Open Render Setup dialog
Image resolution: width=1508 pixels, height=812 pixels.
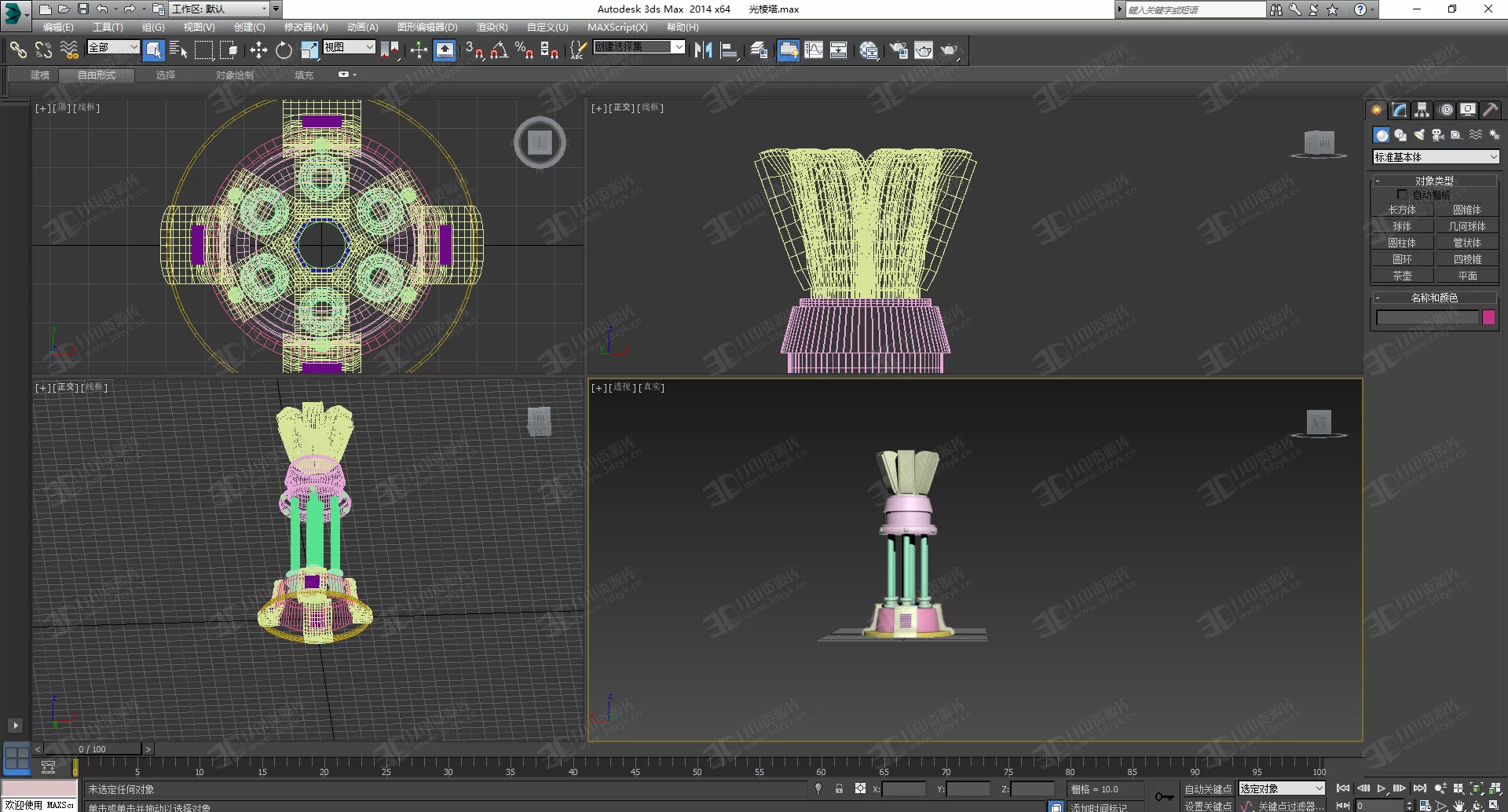(899, 50)
